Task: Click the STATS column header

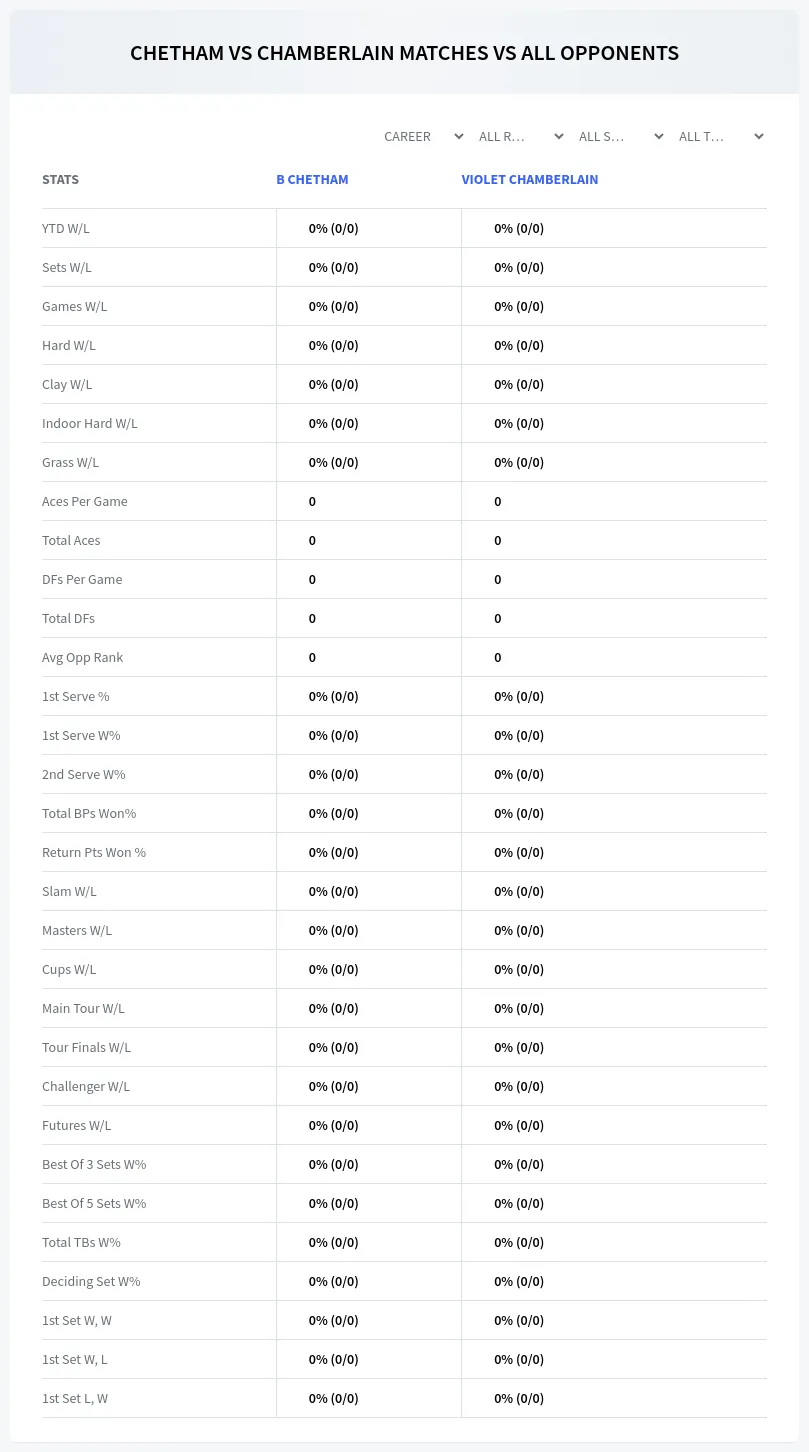Action: click(60, 180)
